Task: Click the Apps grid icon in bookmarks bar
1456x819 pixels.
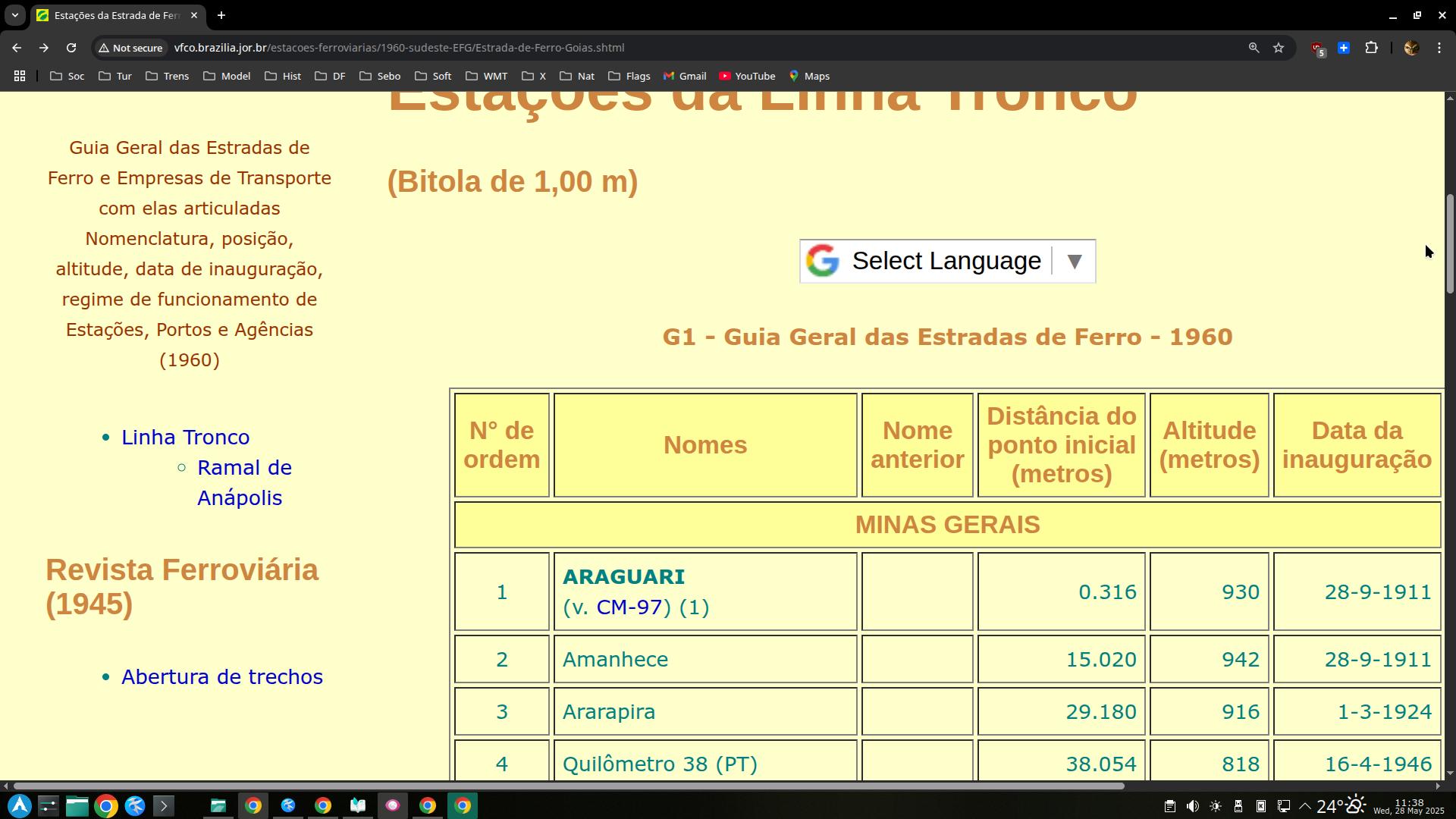Action: click(20, 76)
